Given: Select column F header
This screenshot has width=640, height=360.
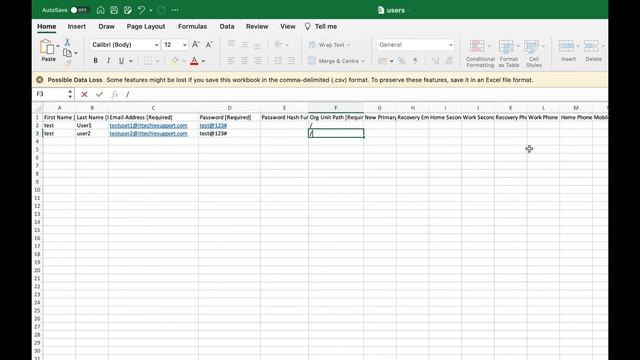Looking at the screenshot, I should pyautogui.click(x=336, y=108).
